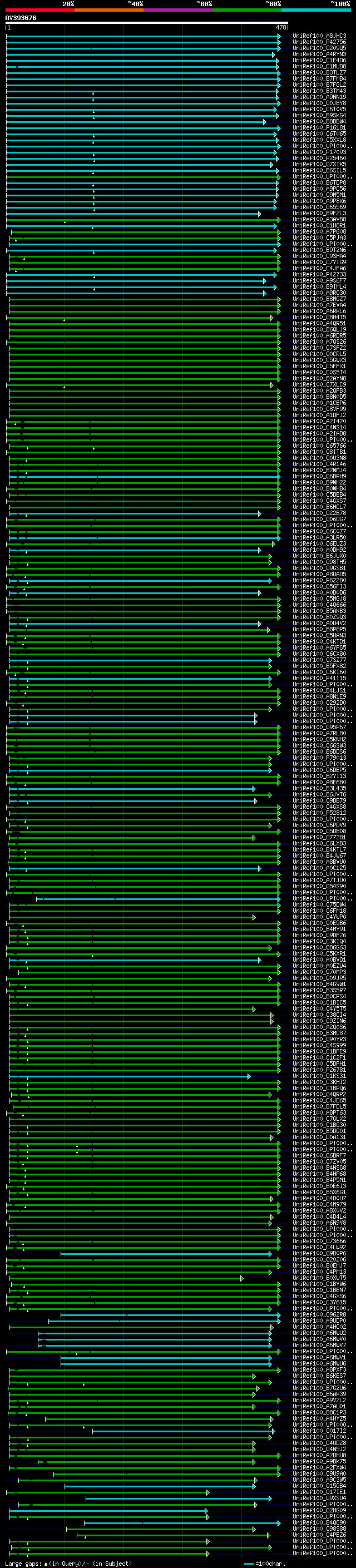Viewport: 356px width, 1568px height.
Task: Click UniRef100_Q75DW4 hit label
Action: (319, 904)
